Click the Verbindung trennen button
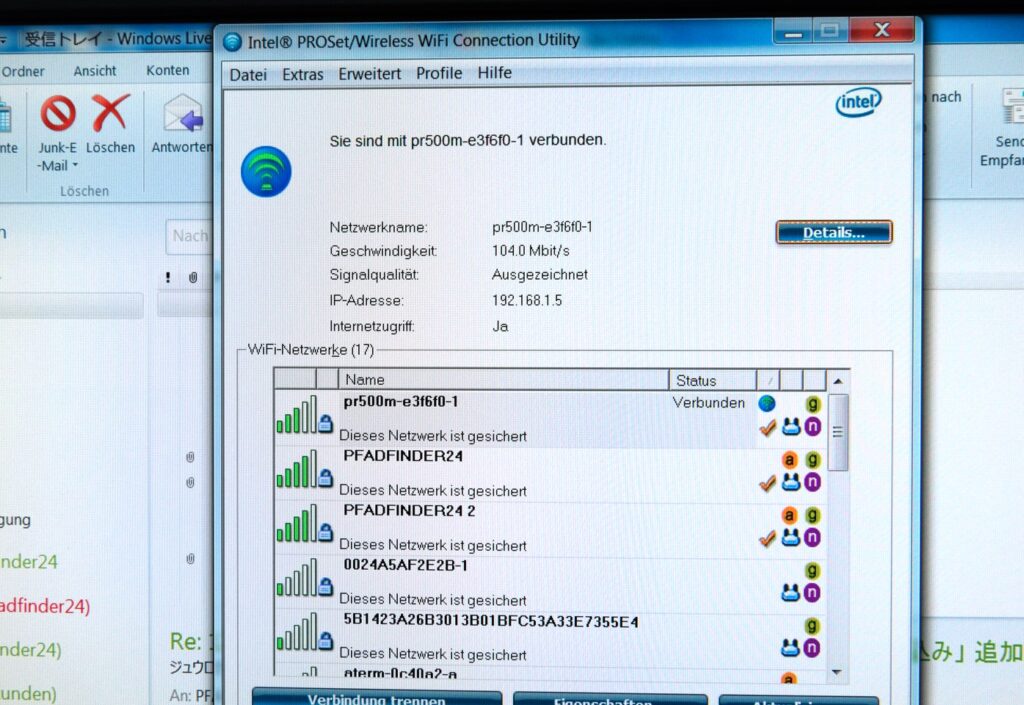Screen dimensions: 1024x705 pyautogui.click(x=376, y=698)
